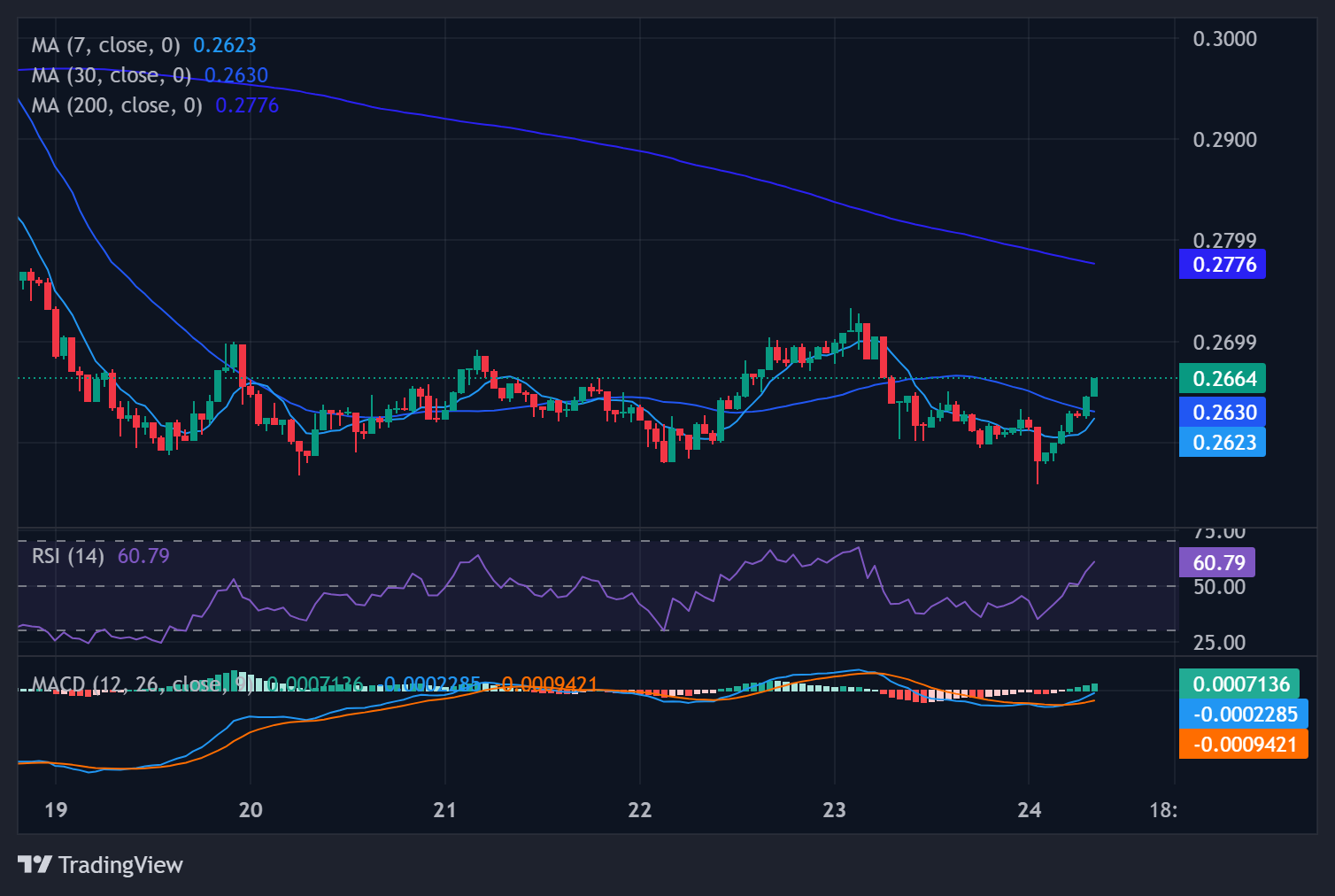Select the MA (7, close, 0) legend
The height and width of the screenshot is (896, 1335).
point(106,45)
